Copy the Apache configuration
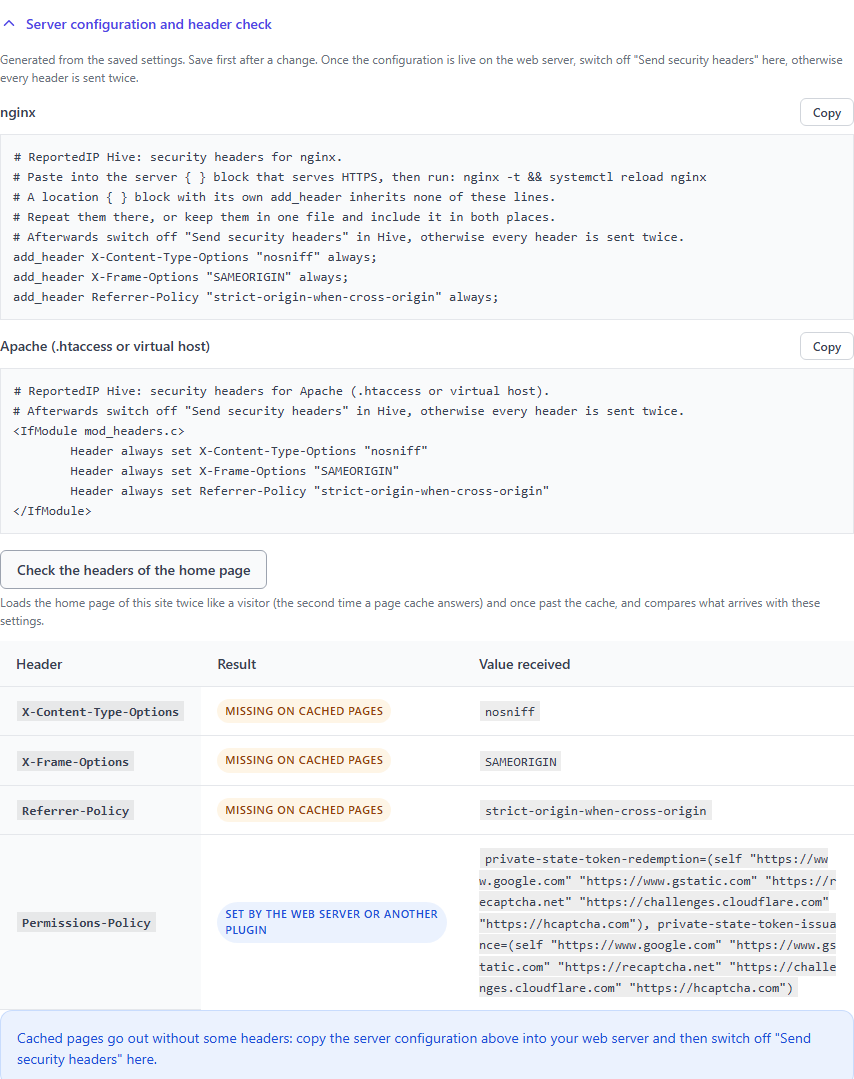 pos(826,347)
